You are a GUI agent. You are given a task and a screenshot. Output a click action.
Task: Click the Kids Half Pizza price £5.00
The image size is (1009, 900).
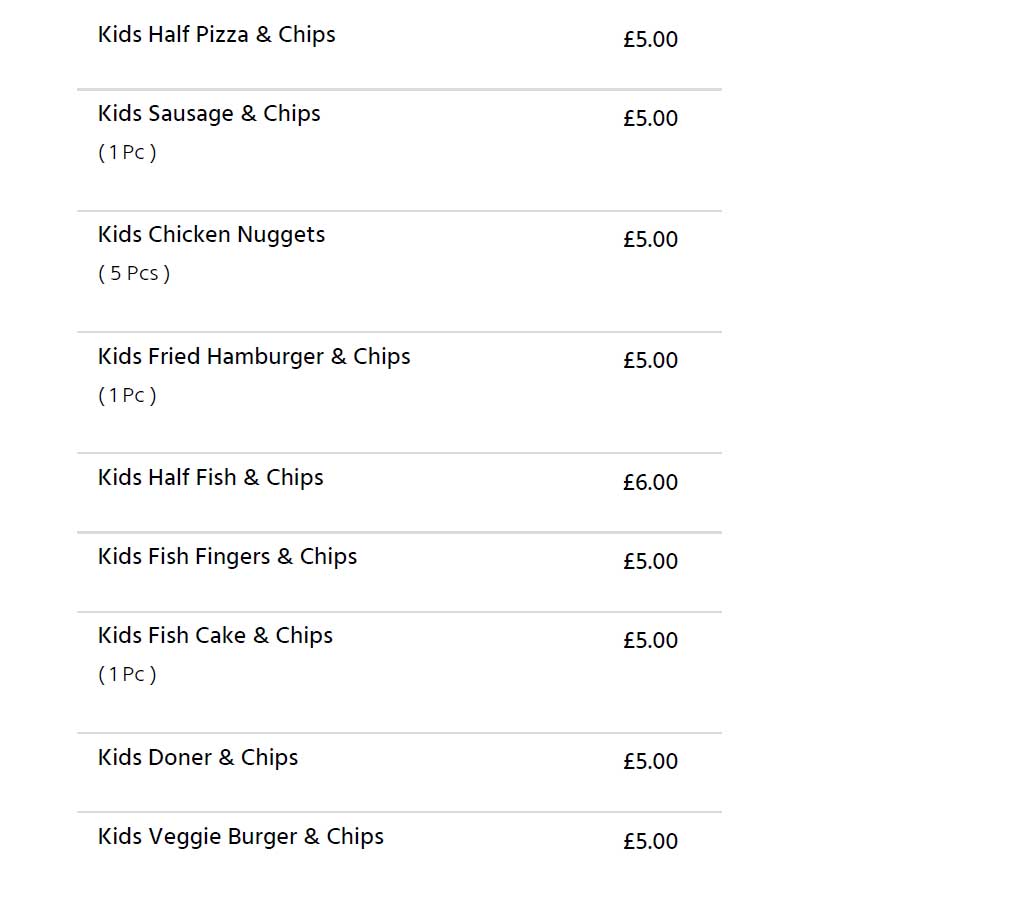tap(650, 39)
